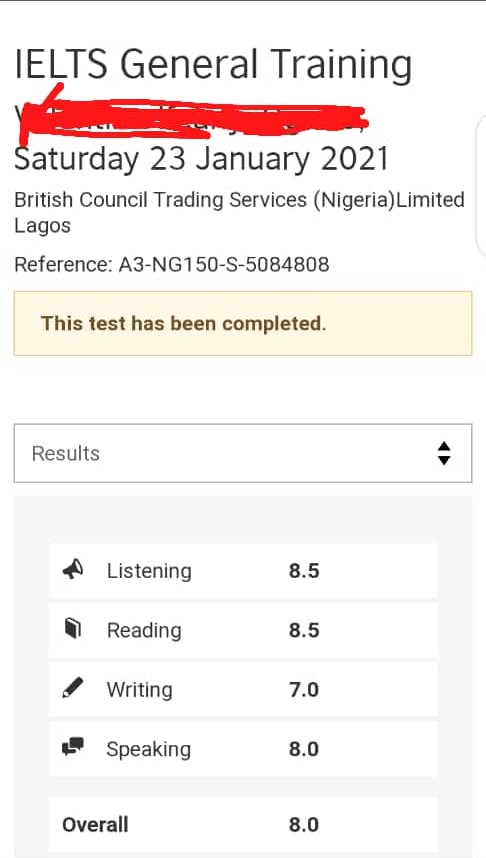Click the Overall band value 8.0
The image size is (486, 858).
304,825
